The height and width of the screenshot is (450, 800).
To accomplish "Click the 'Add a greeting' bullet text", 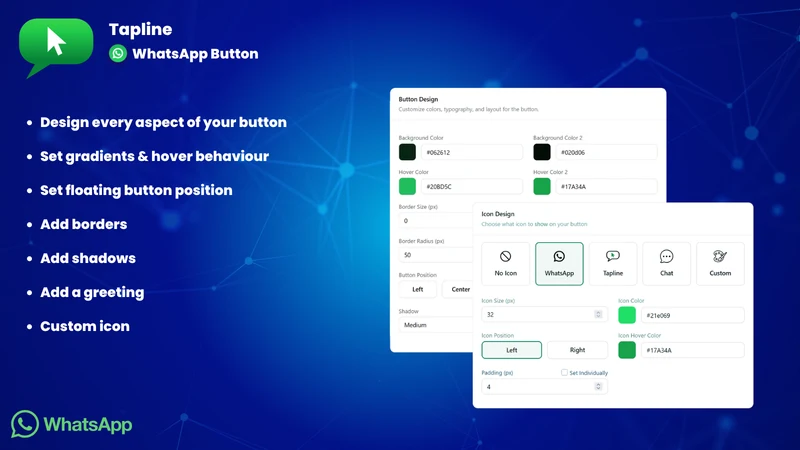I will point(92,292).
